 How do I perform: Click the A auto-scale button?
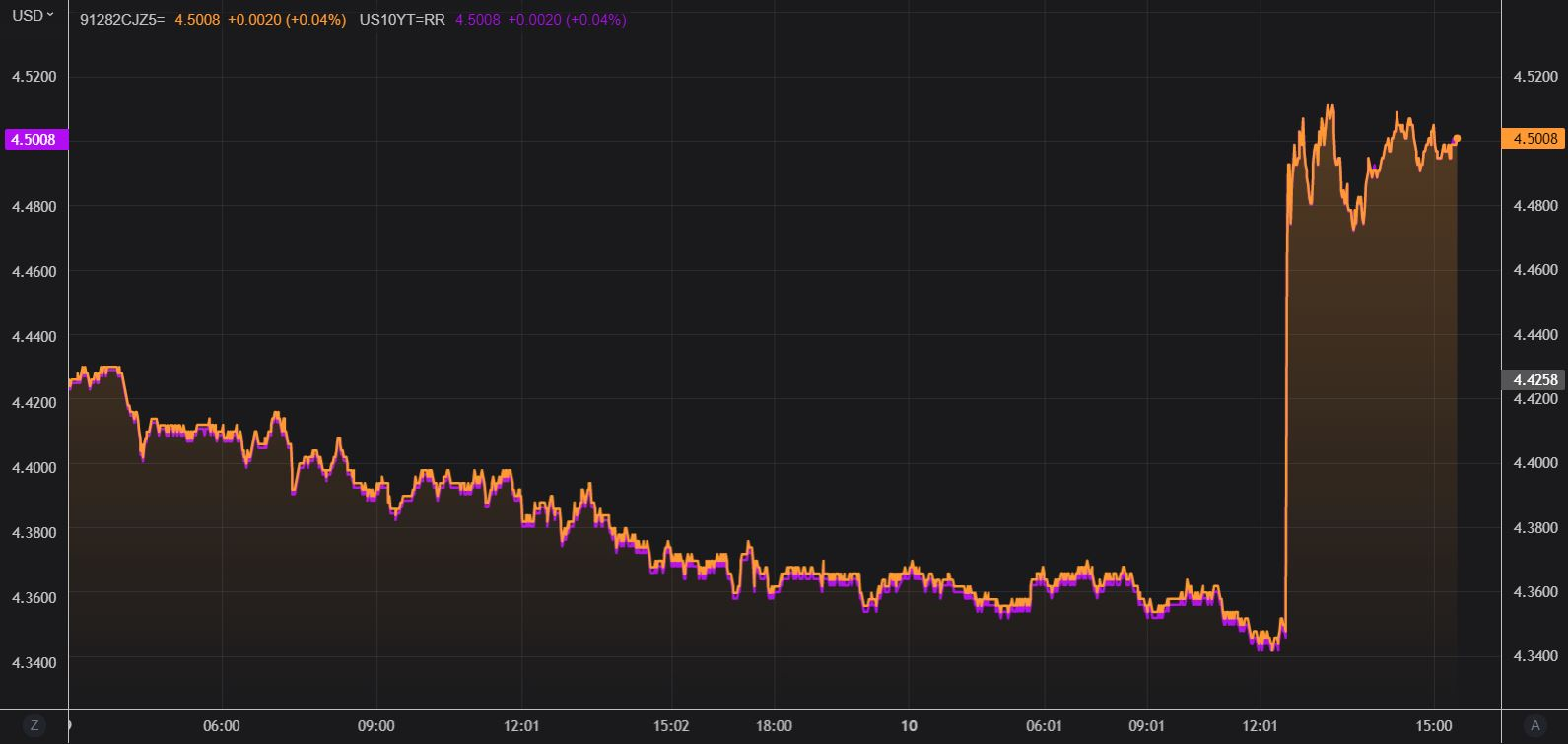[x=1534, y=725]
